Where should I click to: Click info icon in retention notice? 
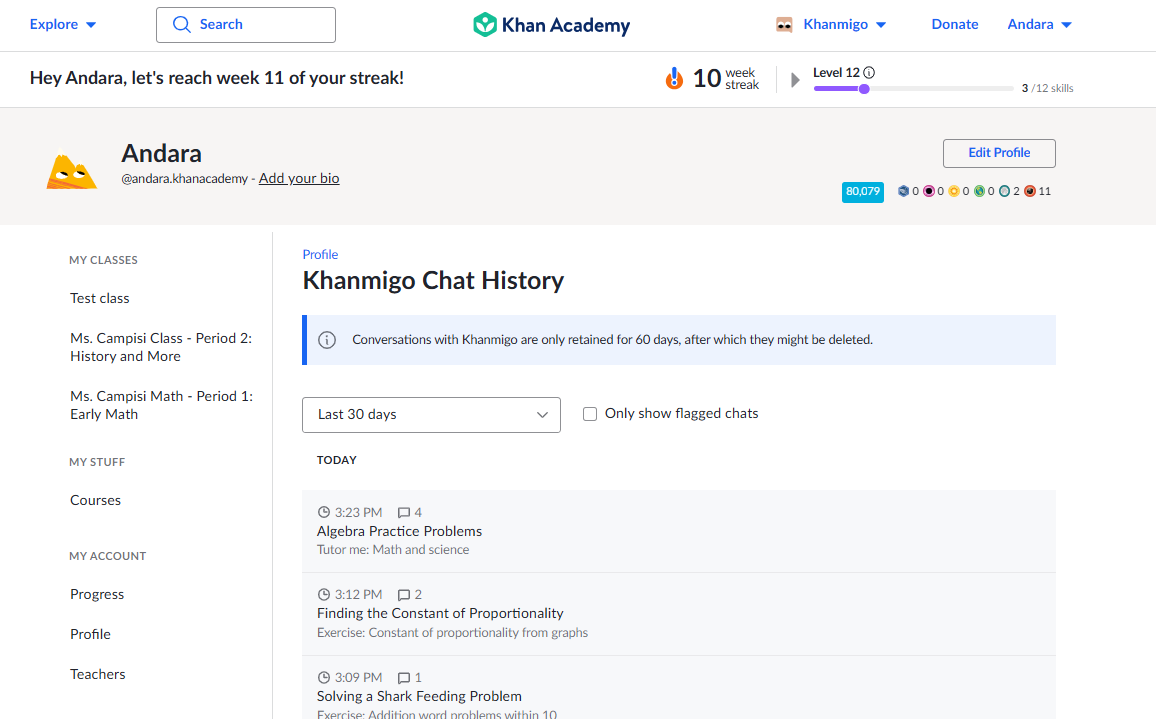click(327, 340)
